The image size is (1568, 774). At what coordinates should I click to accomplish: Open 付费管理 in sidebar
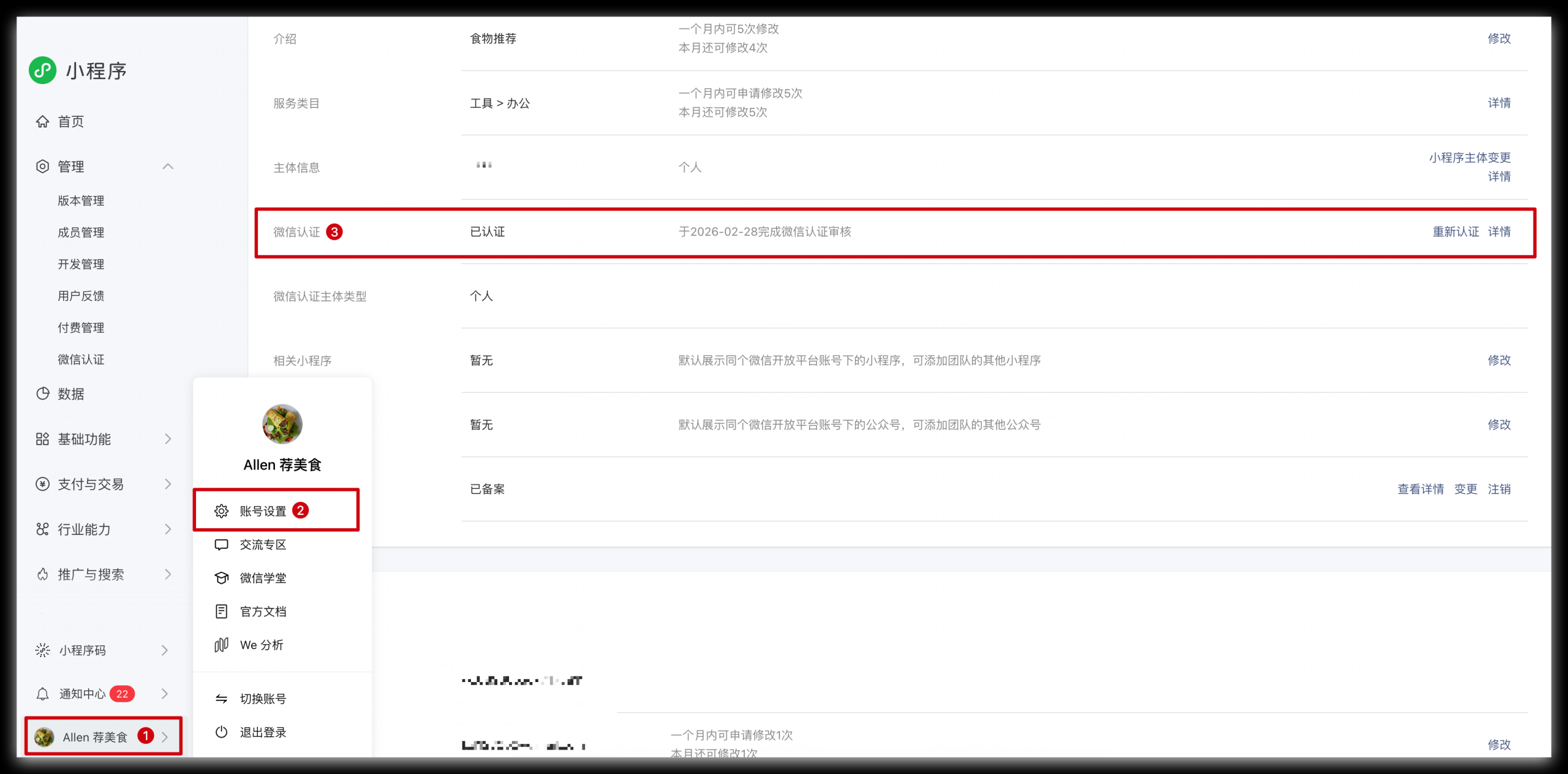coord(81,328)
